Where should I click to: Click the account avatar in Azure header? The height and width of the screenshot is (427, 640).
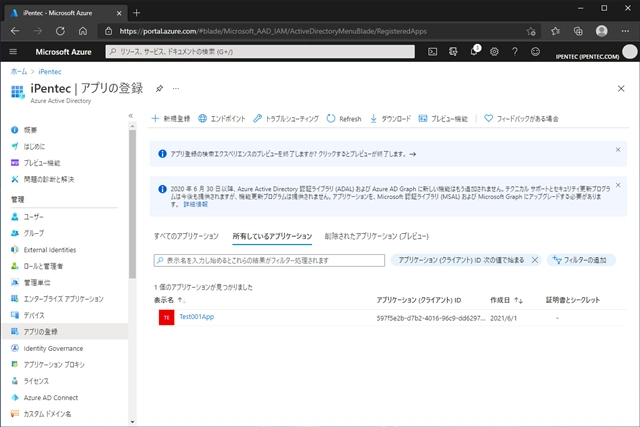(x=630, y=52)
